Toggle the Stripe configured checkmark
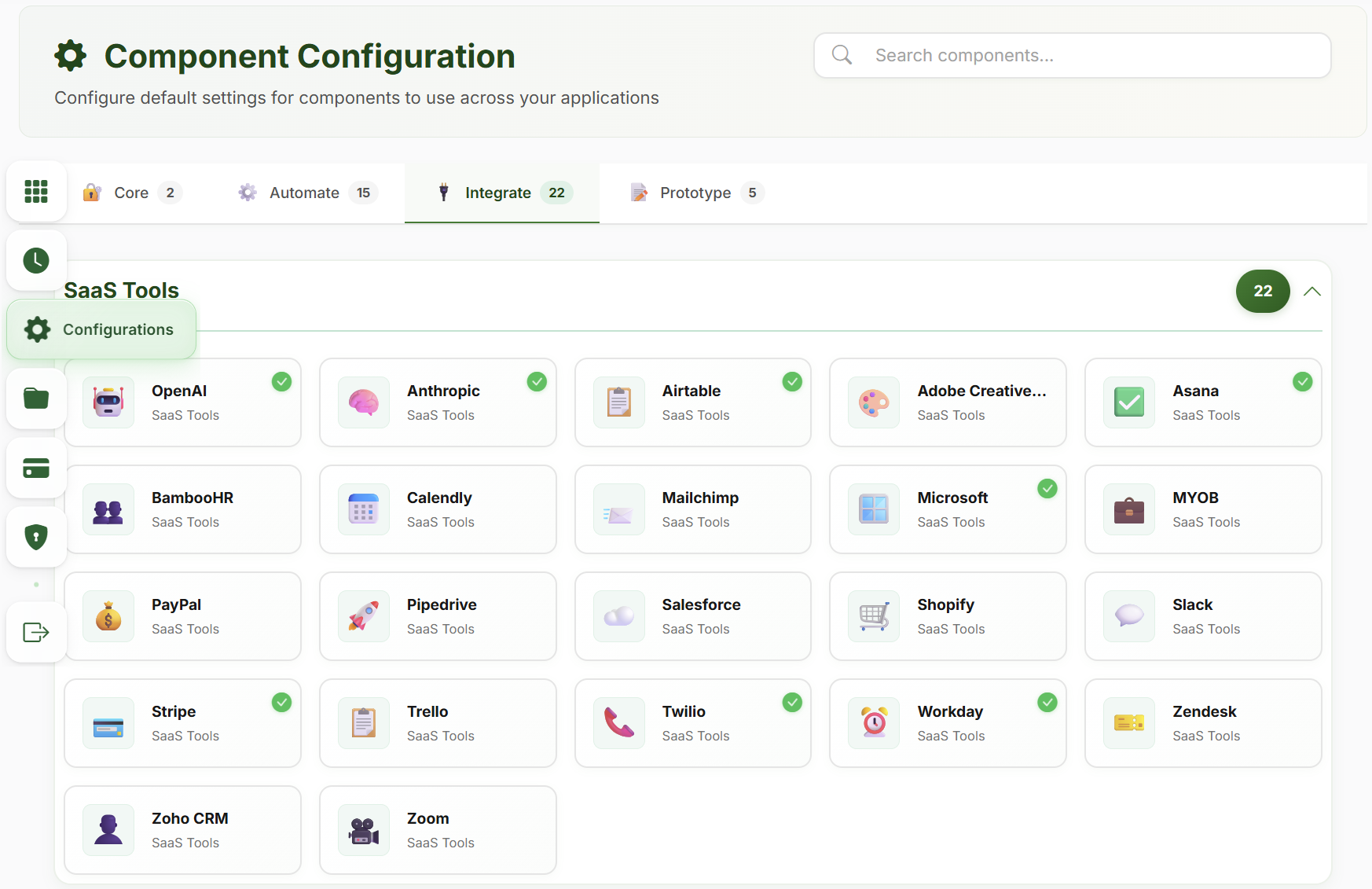The height and width of the screenshot is (889, 1372). point(281,702)
